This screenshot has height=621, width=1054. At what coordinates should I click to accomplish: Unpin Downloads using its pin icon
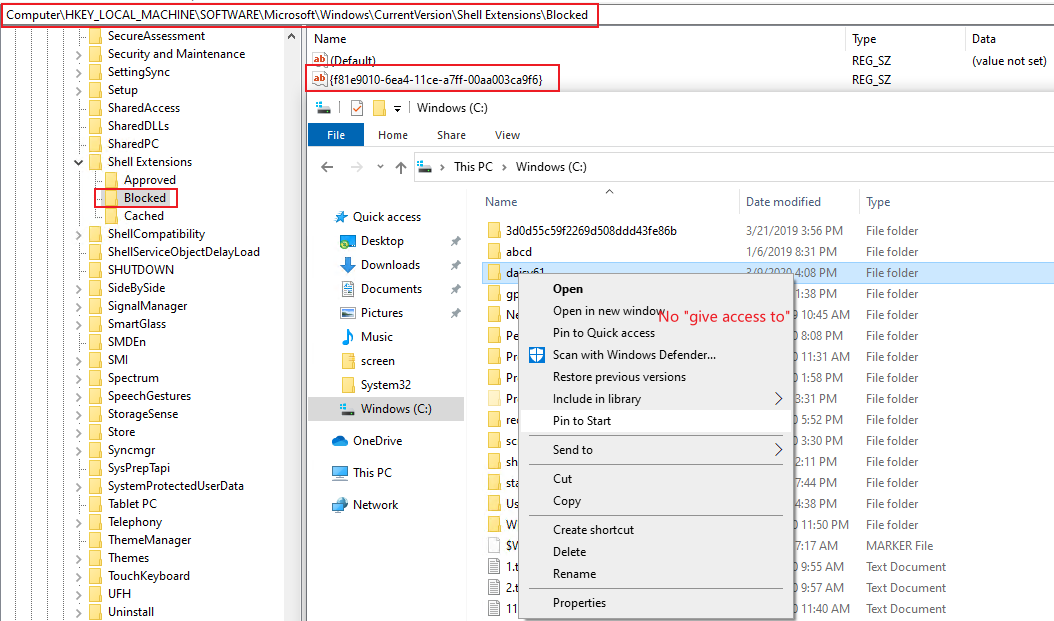click(x=455, y=265)
